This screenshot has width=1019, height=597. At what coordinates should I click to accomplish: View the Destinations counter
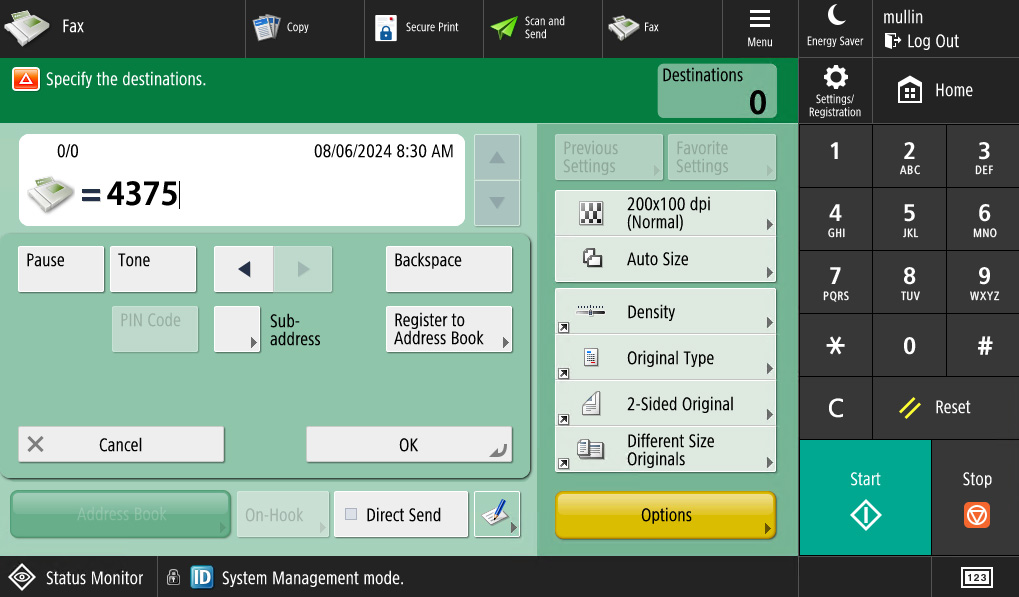pos(717,90)
